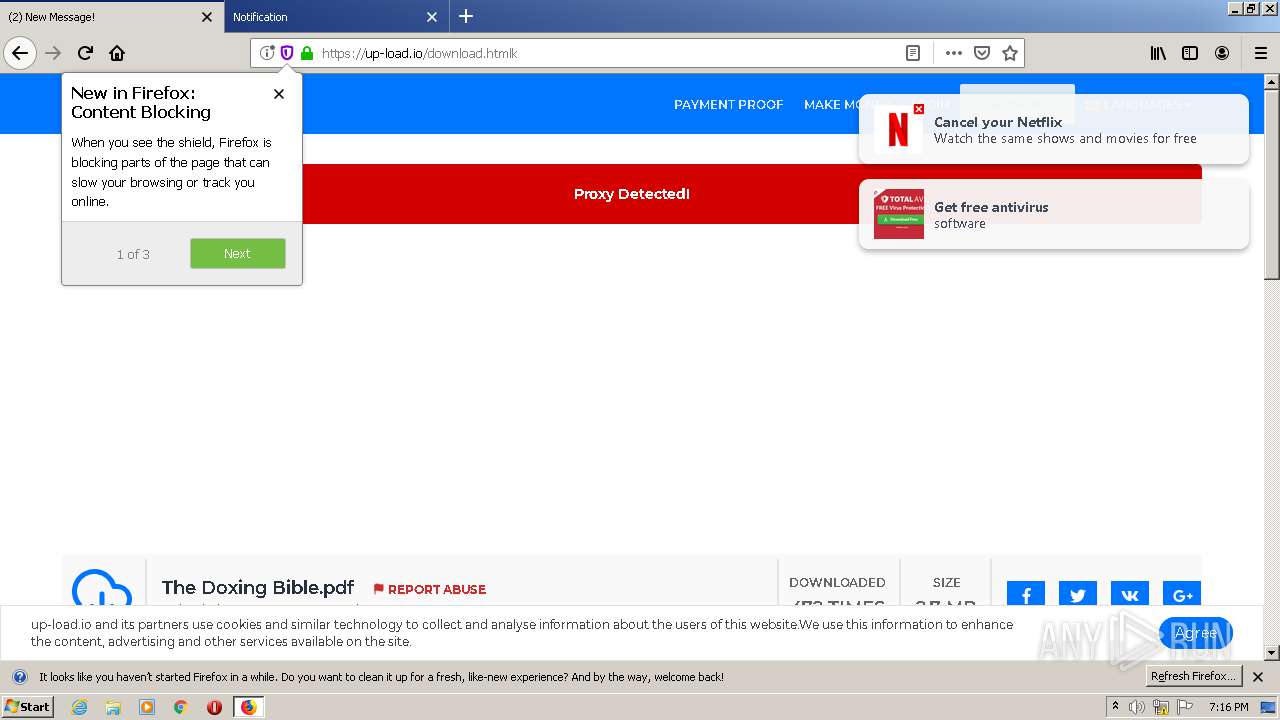Click the green padlock connection icon
This screenshot has height=720, width=1280.
[307, 53]
